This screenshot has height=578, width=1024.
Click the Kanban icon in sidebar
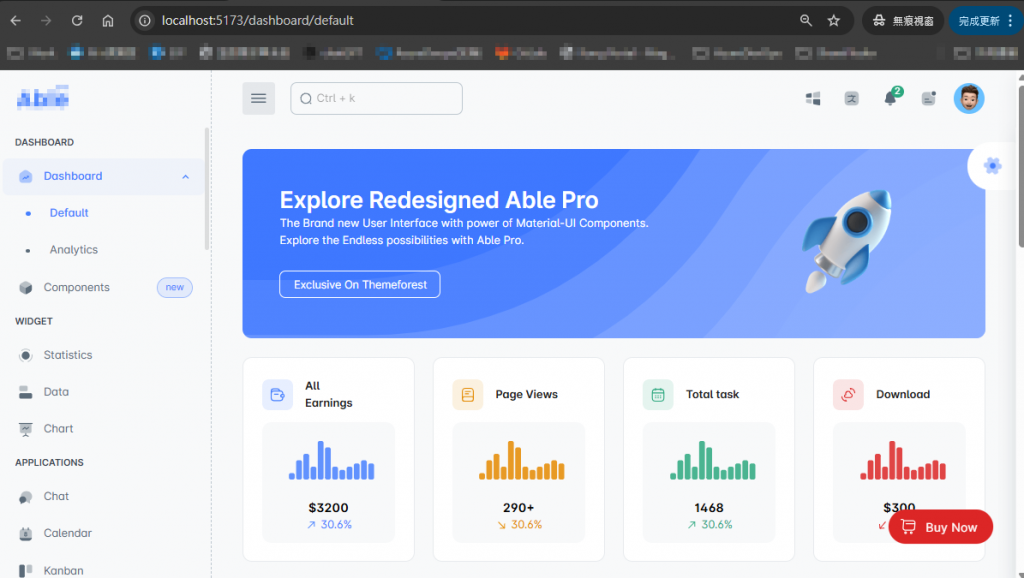click(25, 570)
